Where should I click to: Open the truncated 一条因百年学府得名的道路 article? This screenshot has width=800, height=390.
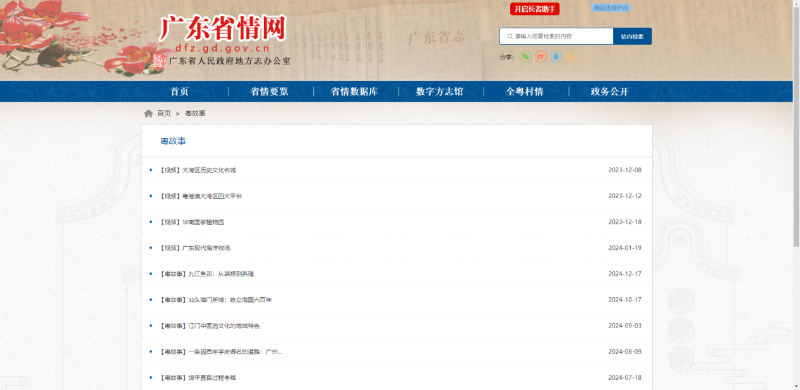pos(220,352)
